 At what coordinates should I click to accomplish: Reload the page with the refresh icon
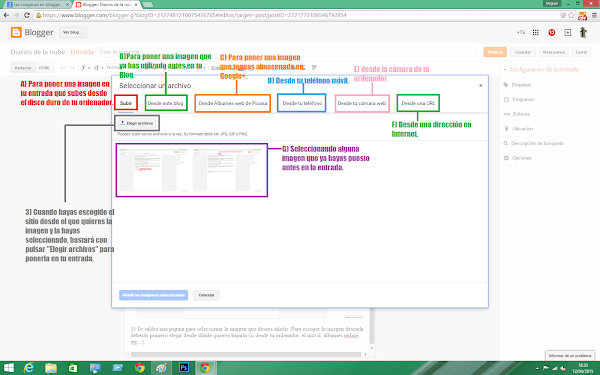(x=27, y=15)
